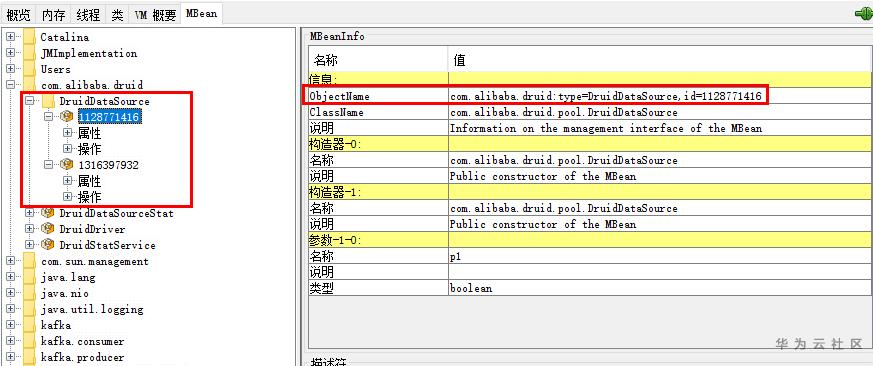Collapse the DruidDataSource folder node
This screenshot has height=366, width=873.
30,101
